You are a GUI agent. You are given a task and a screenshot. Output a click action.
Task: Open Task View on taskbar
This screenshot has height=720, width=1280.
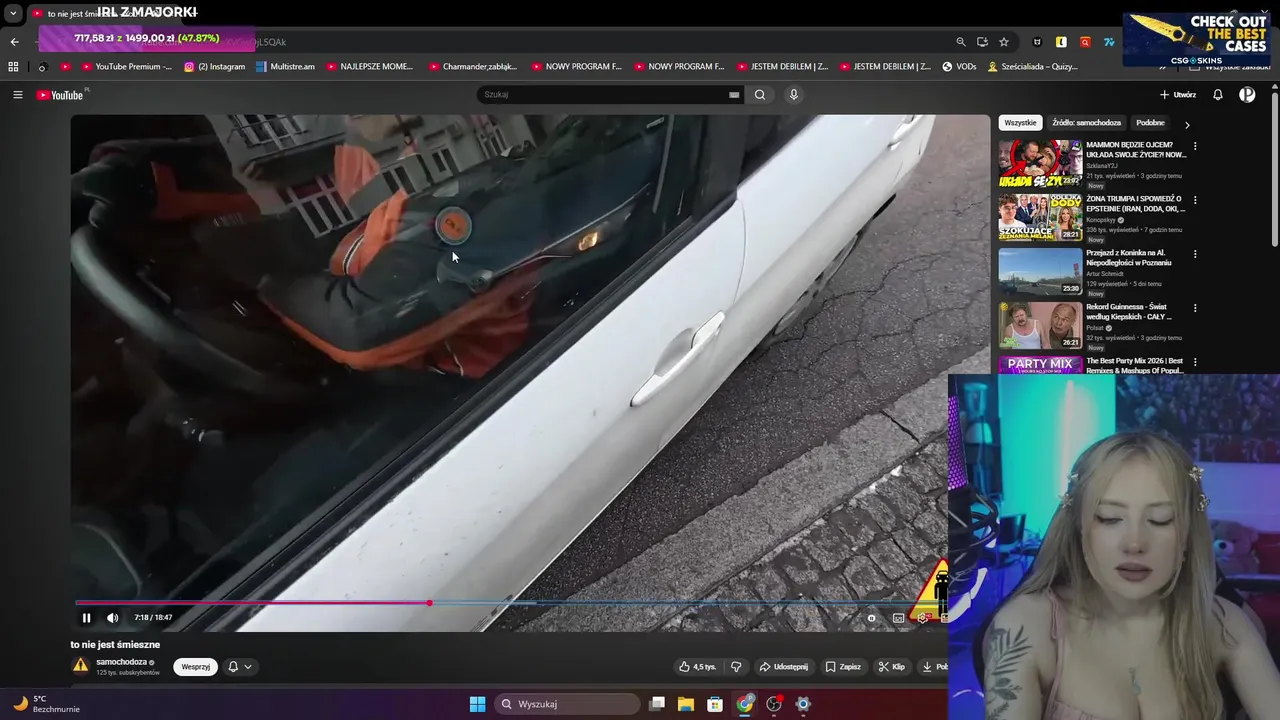pos(657,704)
